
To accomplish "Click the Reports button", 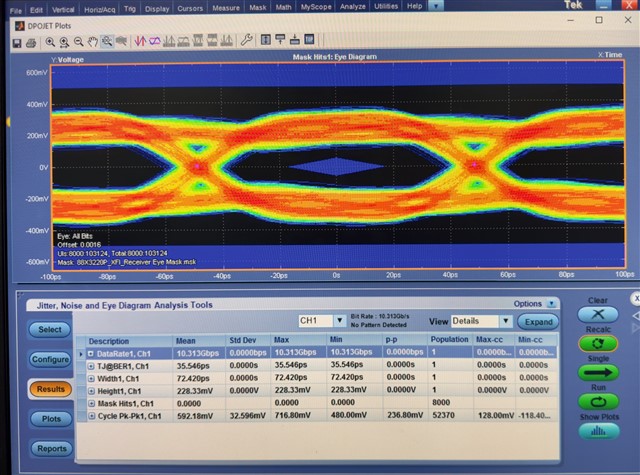I will pos(52,448).
